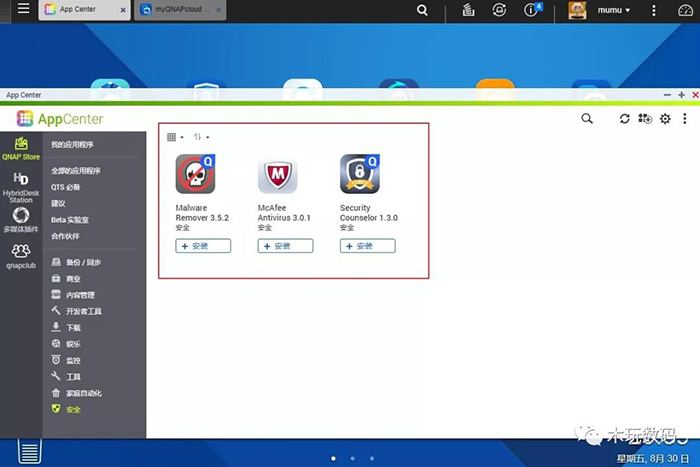Open Beta 实验室 category
This screenshot has height=467, width=700.
[70, 220]
